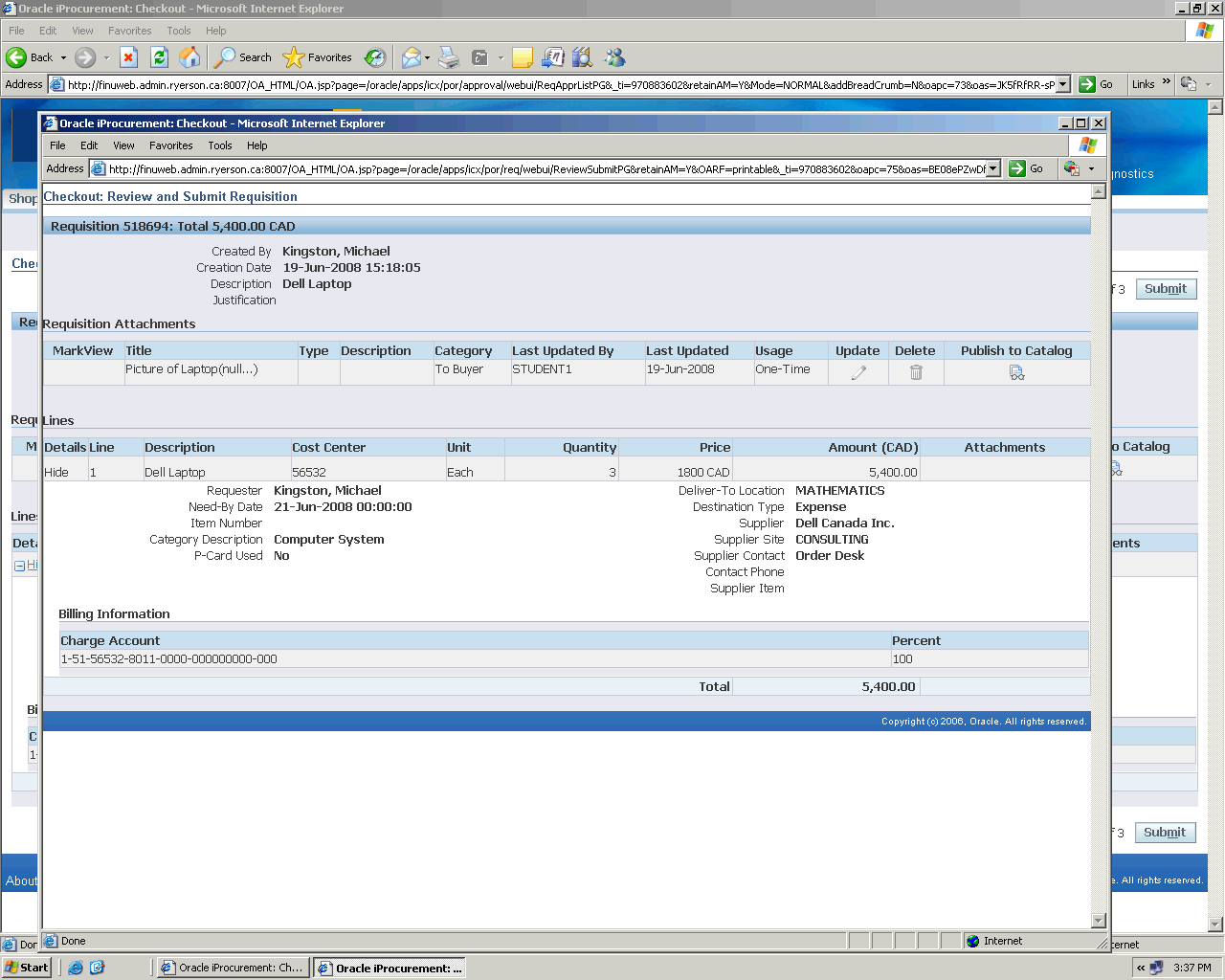Image resolution: width=1225 pixels, height=980 pixels.
Task: Click the Windows Start button
Action: [x=26, y=968]
